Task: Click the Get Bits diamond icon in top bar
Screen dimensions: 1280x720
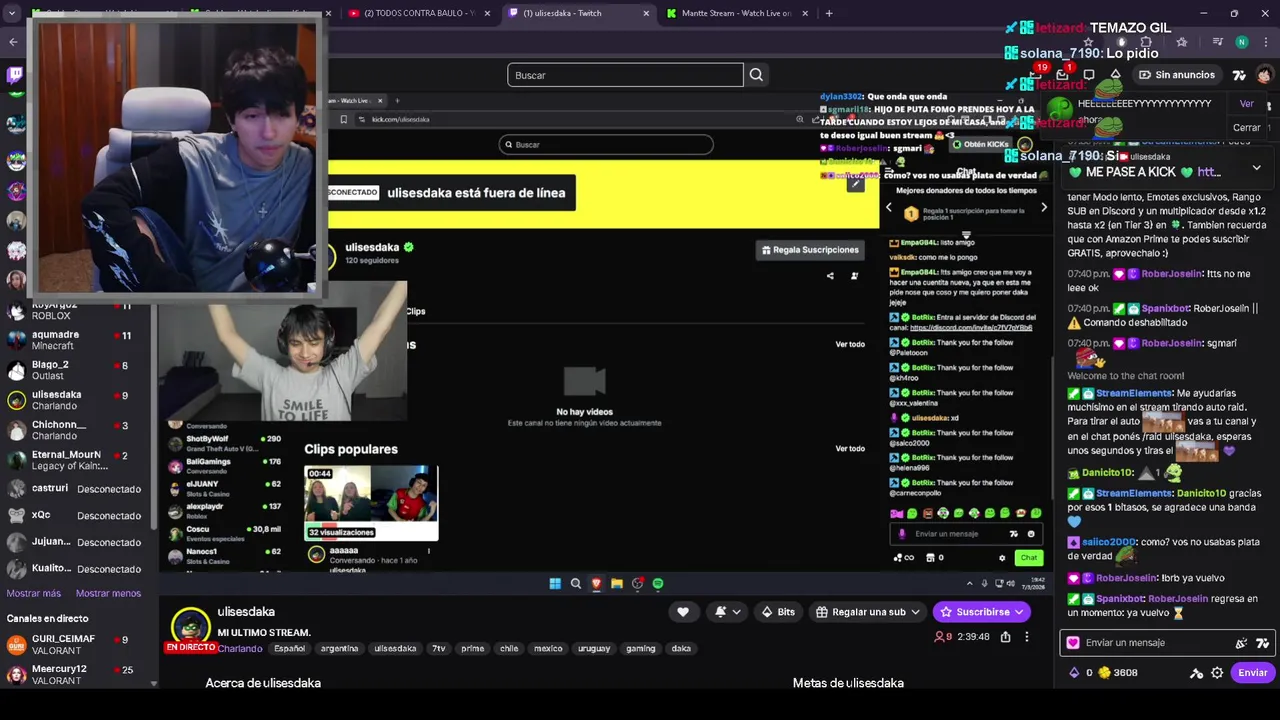Action: point(1116,75)
